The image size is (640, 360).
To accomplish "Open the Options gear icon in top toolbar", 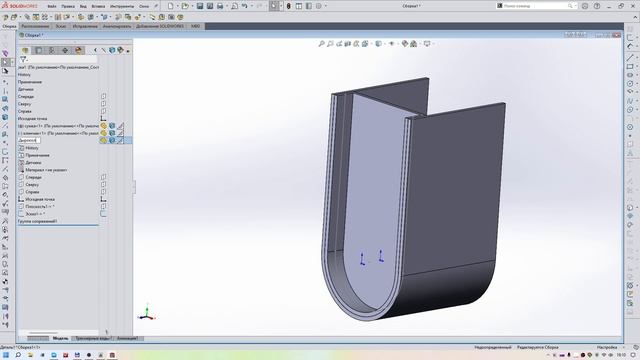I will coord(319,6).
